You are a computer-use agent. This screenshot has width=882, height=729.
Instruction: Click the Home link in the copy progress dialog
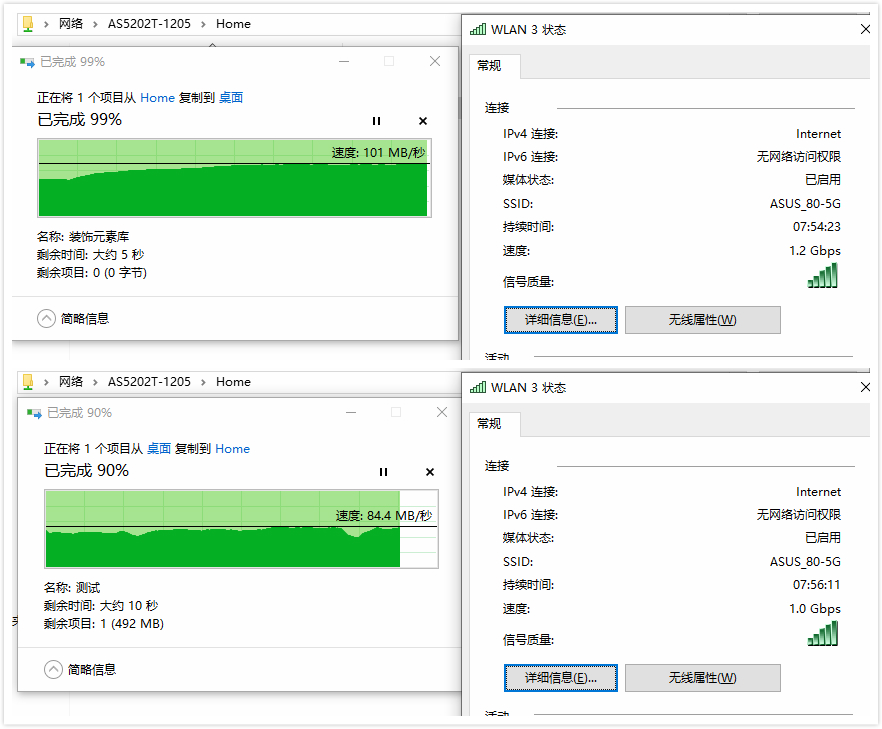tap(158, 97)
